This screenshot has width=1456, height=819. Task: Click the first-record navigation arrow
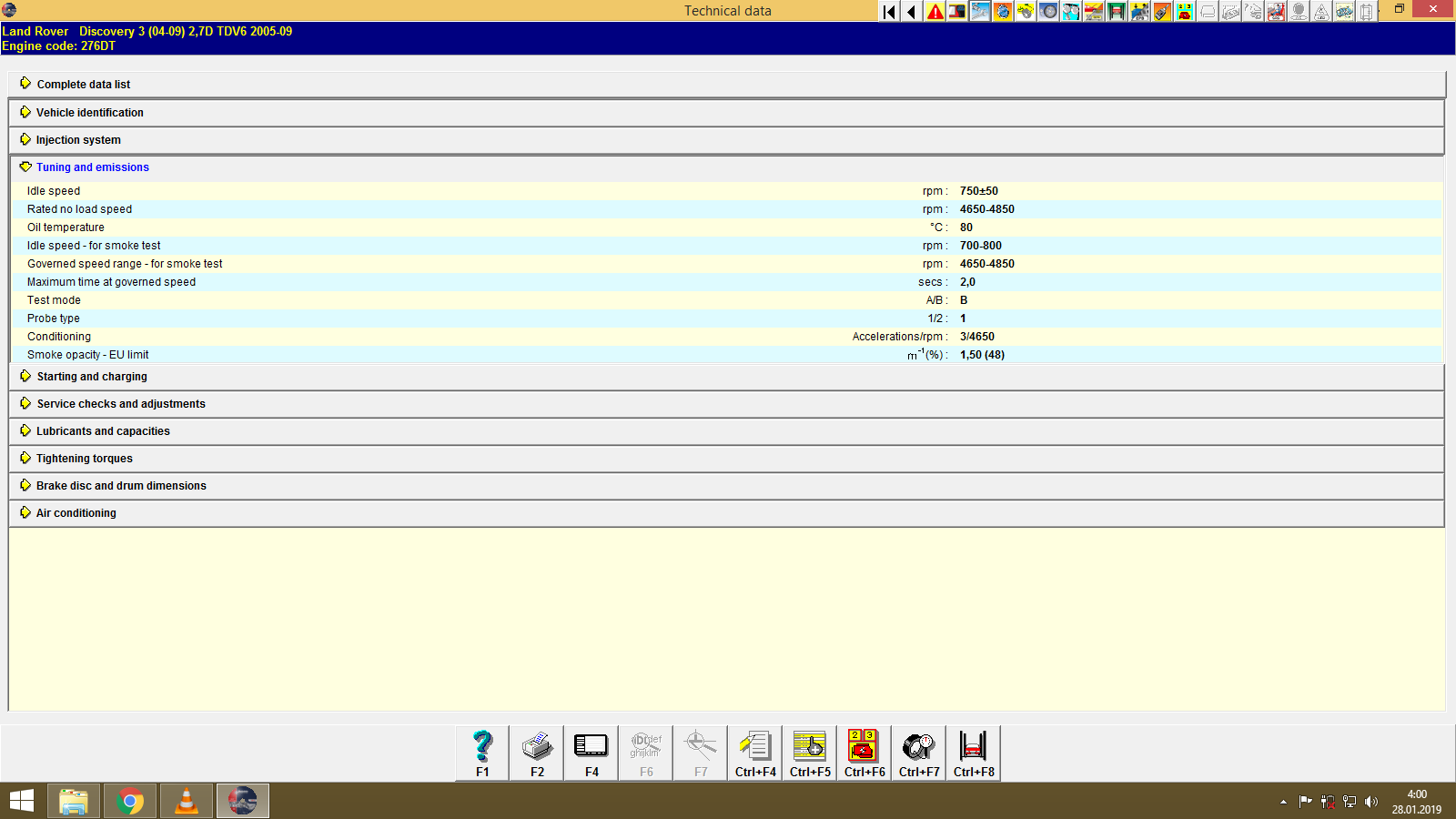(x=887, y=12)
